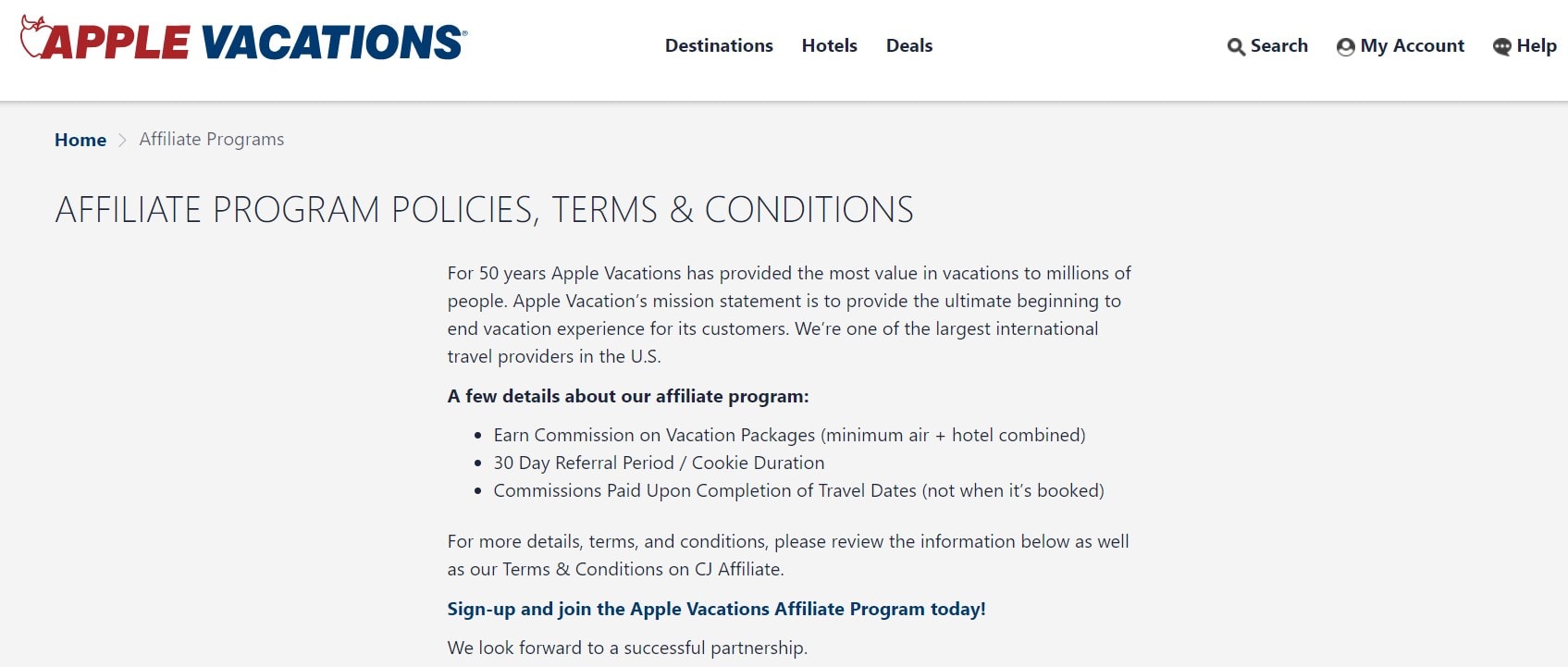Click the Affiliate Program Policies page heading
The image size is (1568, 667).
484,210
